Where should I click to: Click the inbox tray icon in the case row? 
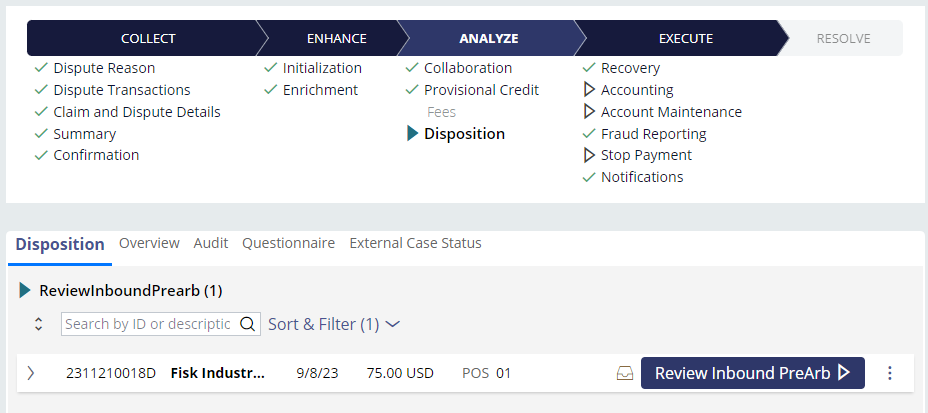[x=625, y=373]
